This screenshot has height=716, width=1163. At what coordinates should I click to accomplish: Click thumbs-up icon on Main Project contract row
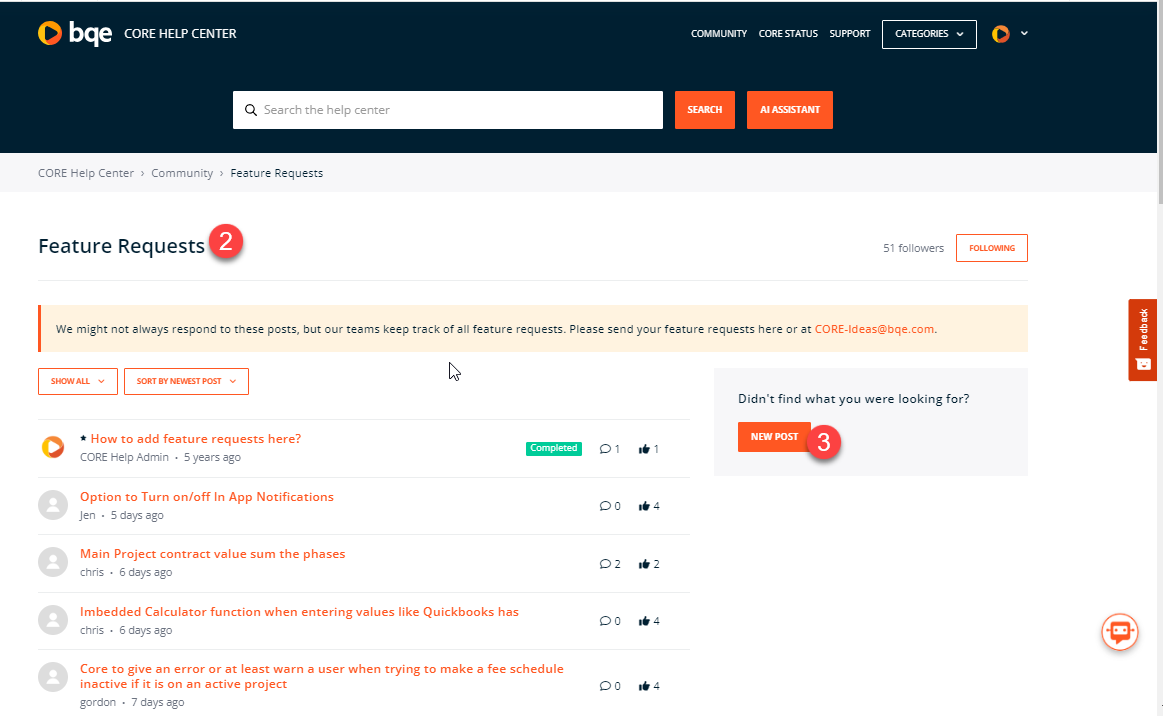[x=644, y=564]
